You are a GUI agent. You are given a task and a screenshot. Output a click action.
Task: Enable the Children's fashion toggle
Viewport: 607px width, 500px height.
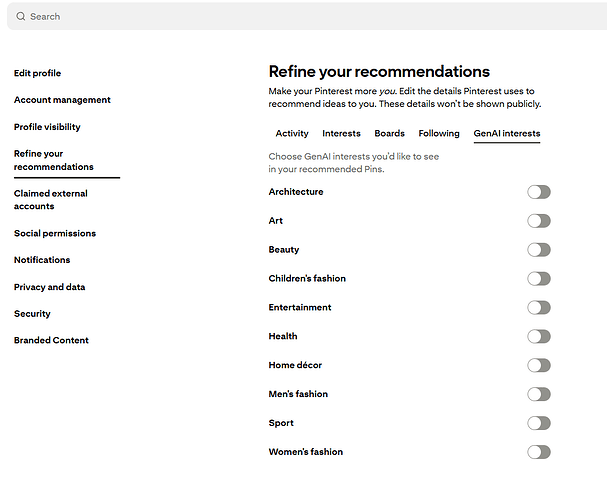539,279
